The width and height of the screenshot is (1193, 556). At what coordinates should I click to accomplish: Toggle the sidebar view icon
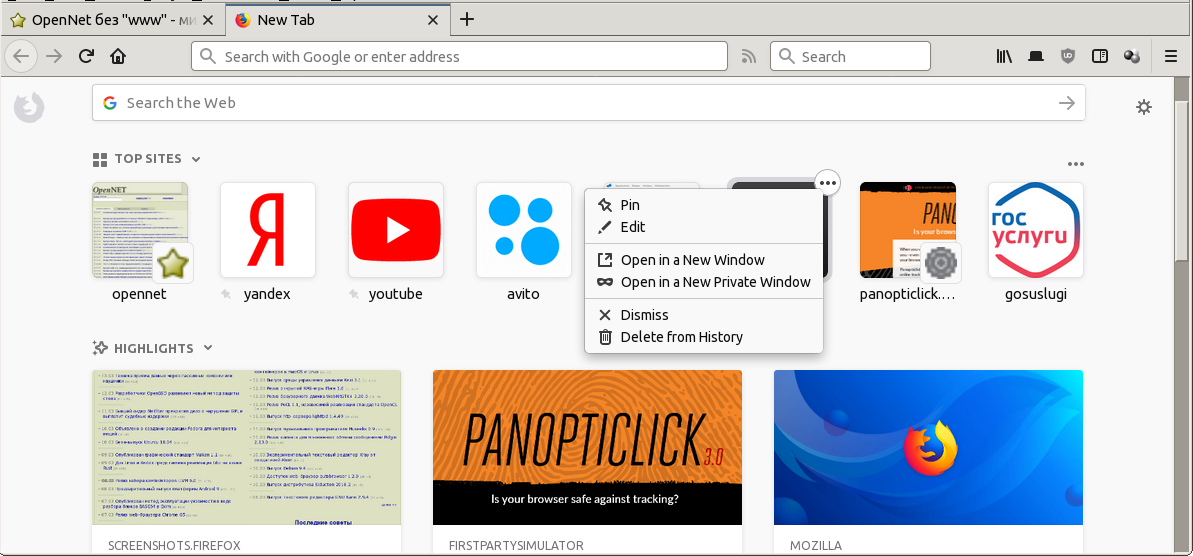[1100, 56]
